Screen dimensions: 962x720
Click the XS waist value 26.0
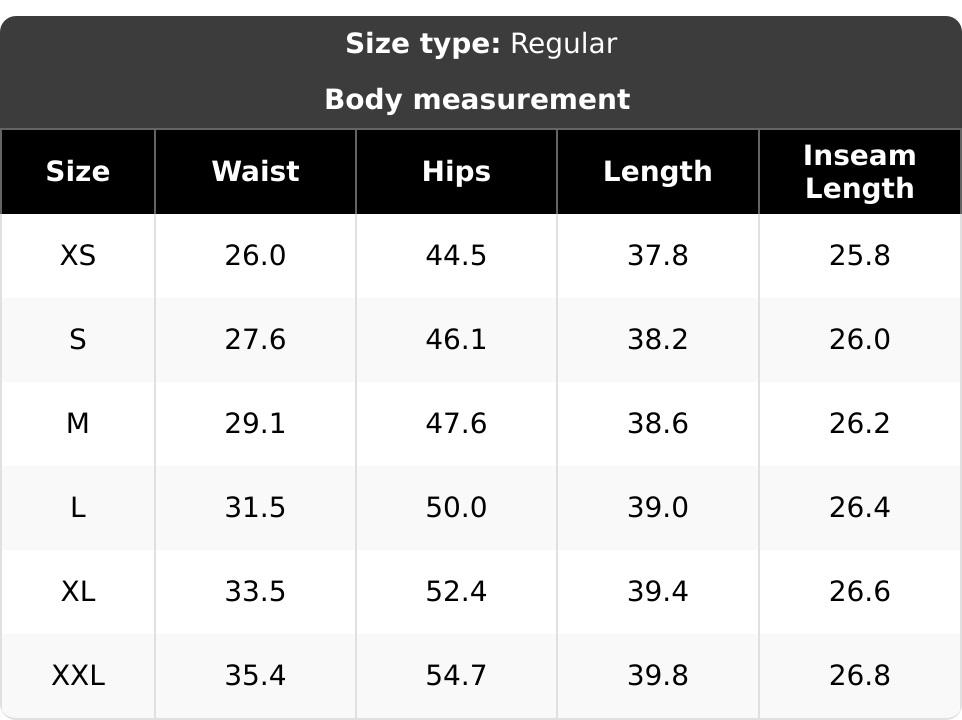tap(255, 255)
